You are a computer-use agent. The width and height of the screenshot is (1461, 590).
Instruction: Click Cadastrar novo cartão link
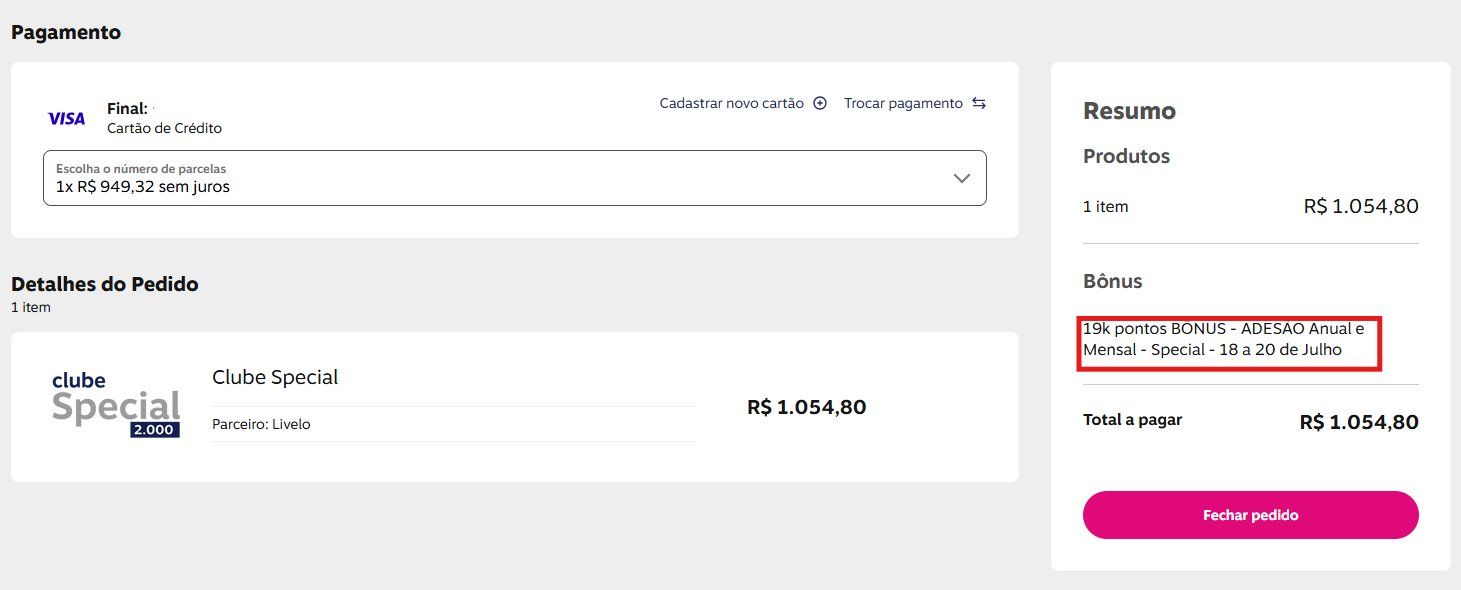point(732,103)
